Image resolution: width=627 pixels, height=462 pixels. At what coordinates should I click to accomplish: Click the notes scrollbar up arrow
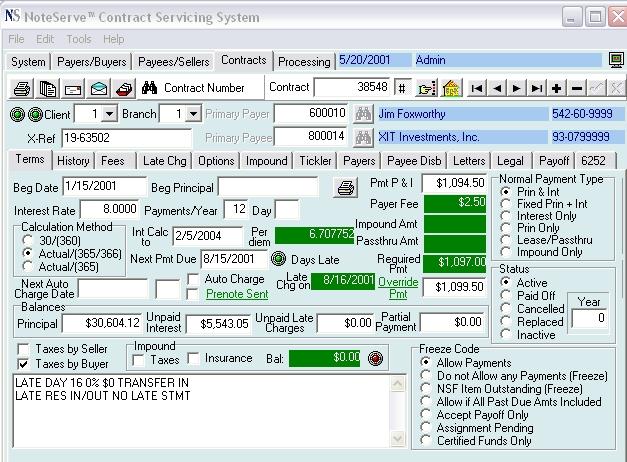[x=398, y=384]
